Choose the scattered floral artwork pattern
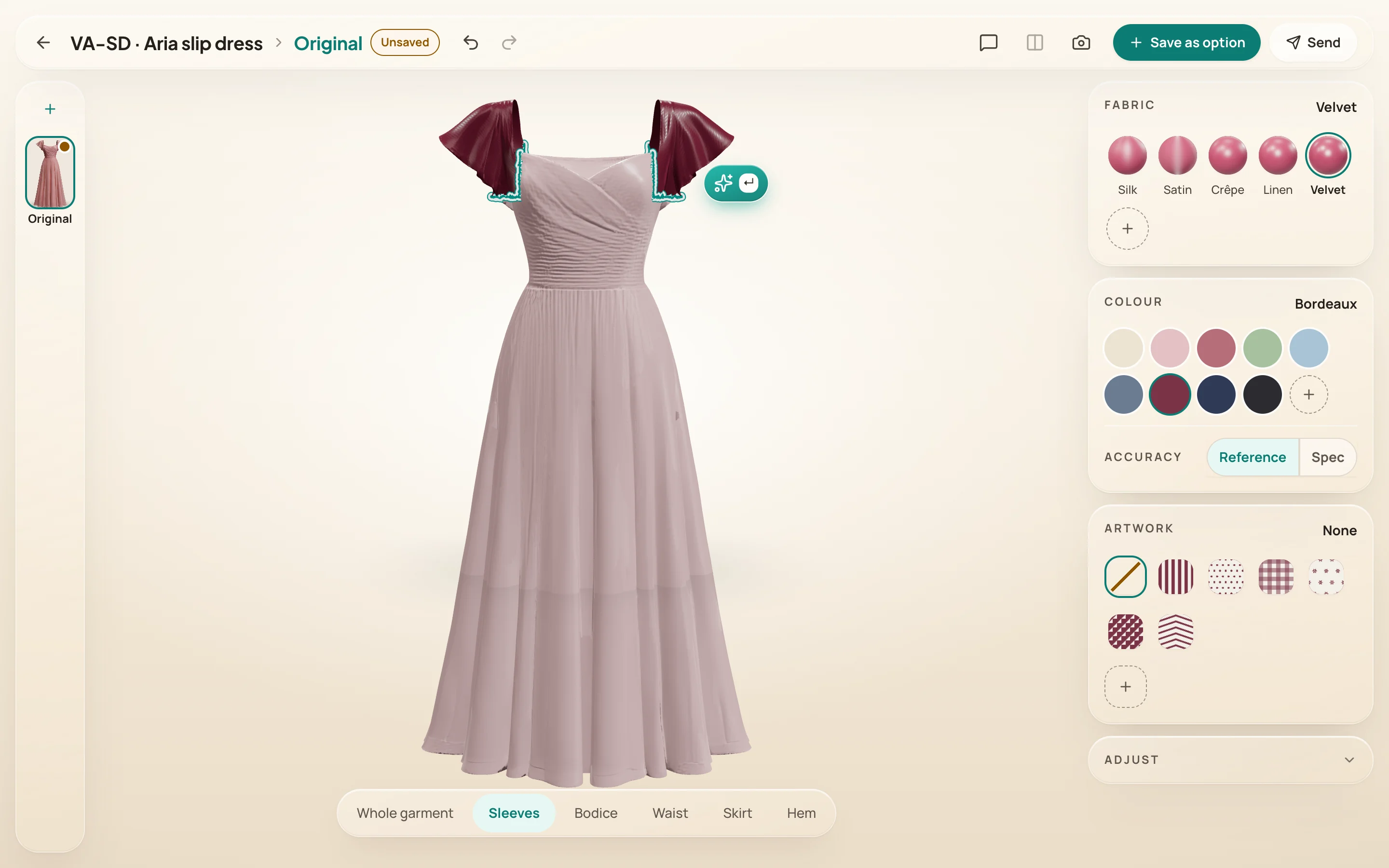Screen dimensions: 1389x868 1326,576
